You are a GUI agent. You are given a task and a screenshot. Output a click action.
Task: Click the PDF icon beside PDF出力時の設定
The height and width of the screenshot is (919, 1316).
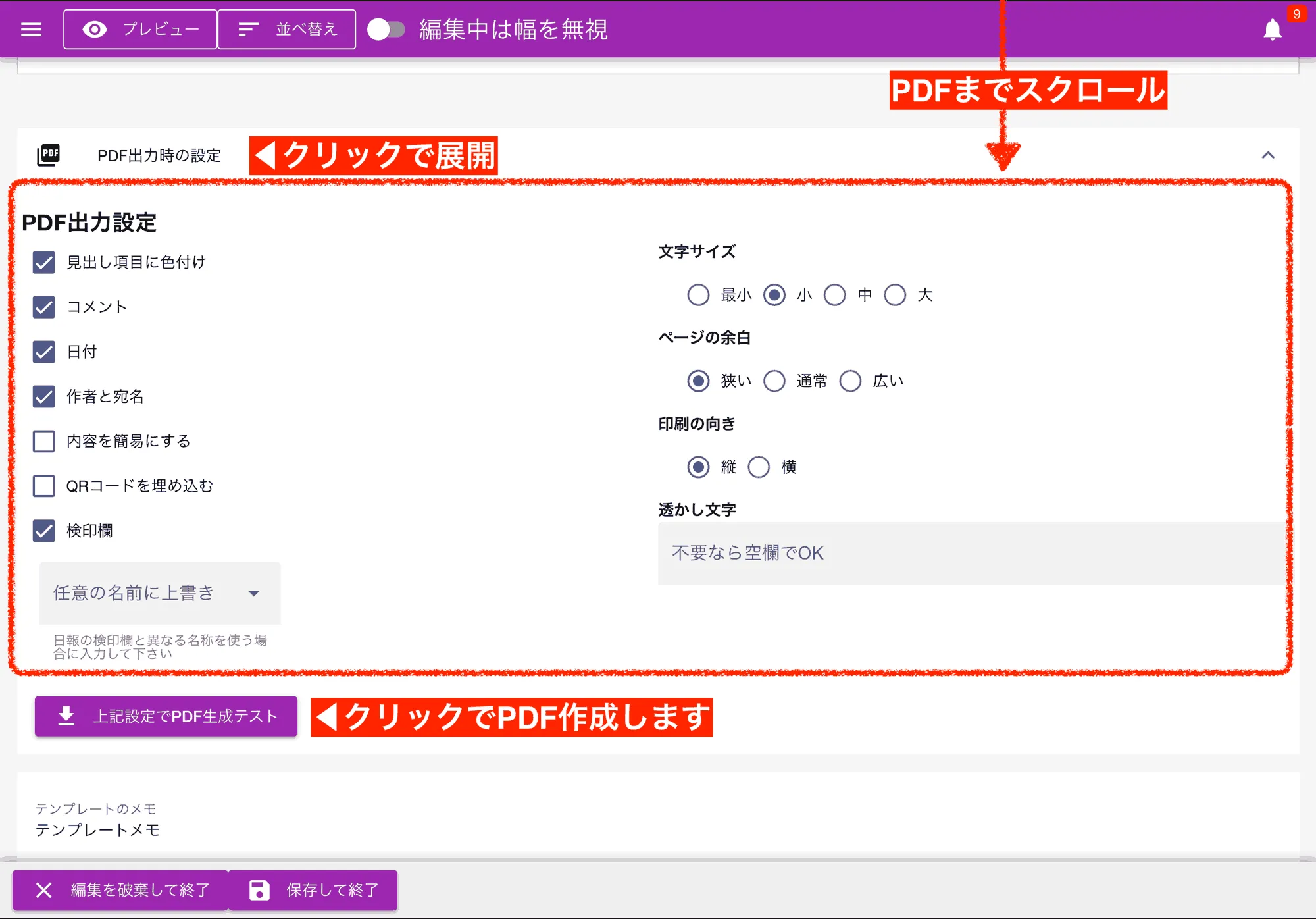click(48, 155)
